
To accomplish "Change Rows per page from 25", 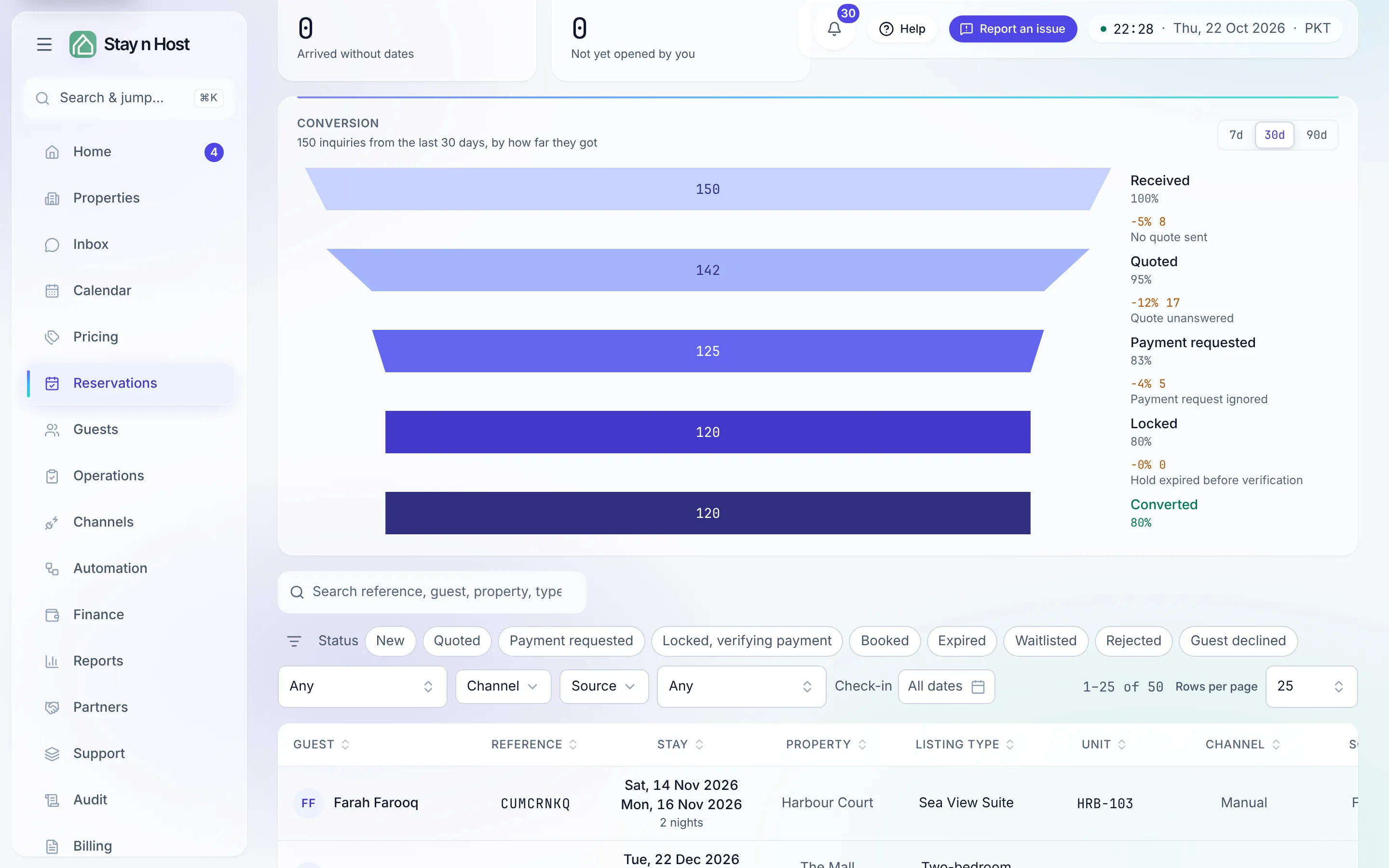I will tap(1311, 687).
